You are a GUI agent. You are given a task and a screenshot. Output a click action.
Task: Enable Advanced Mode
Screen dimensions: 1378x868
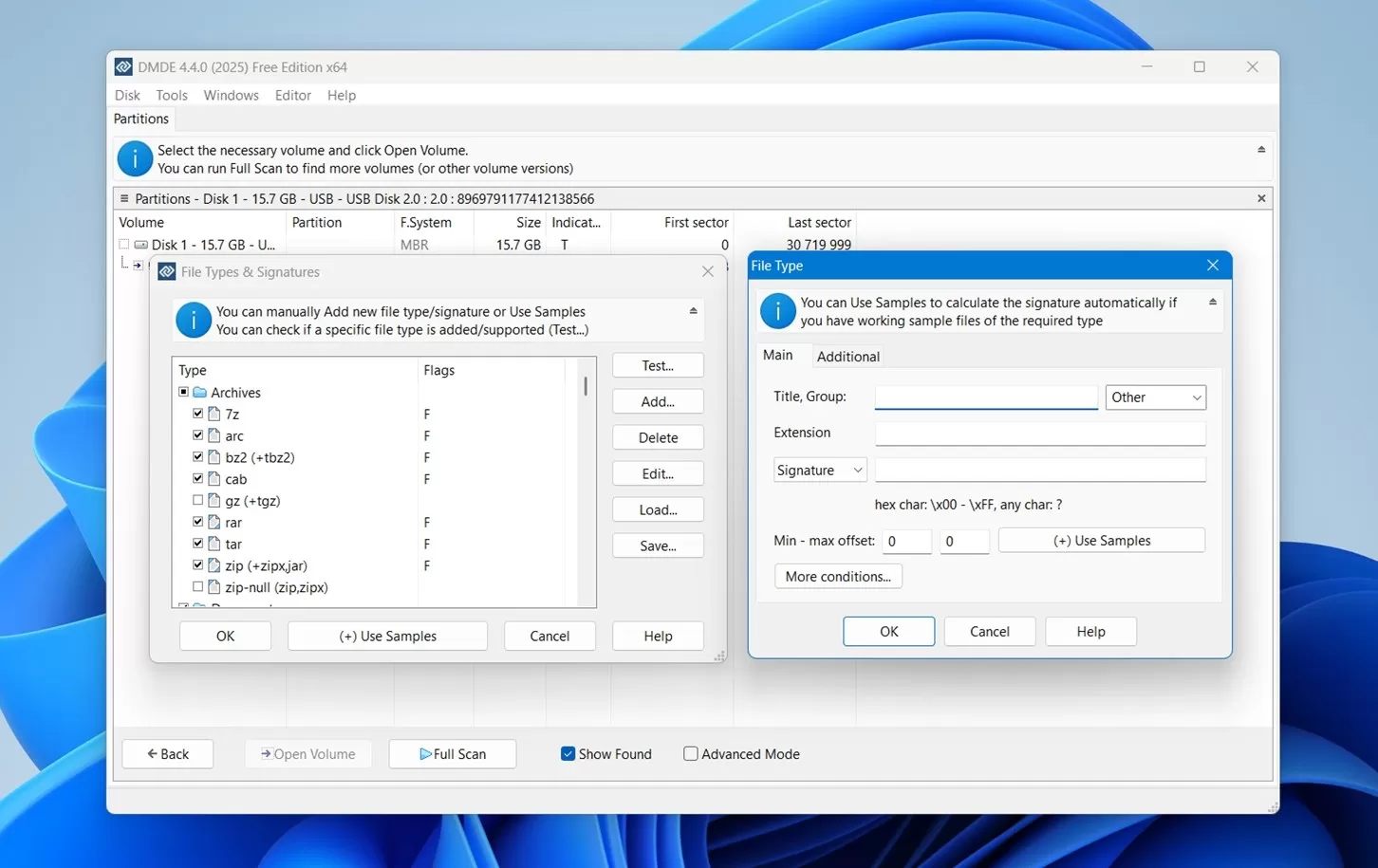690,753
